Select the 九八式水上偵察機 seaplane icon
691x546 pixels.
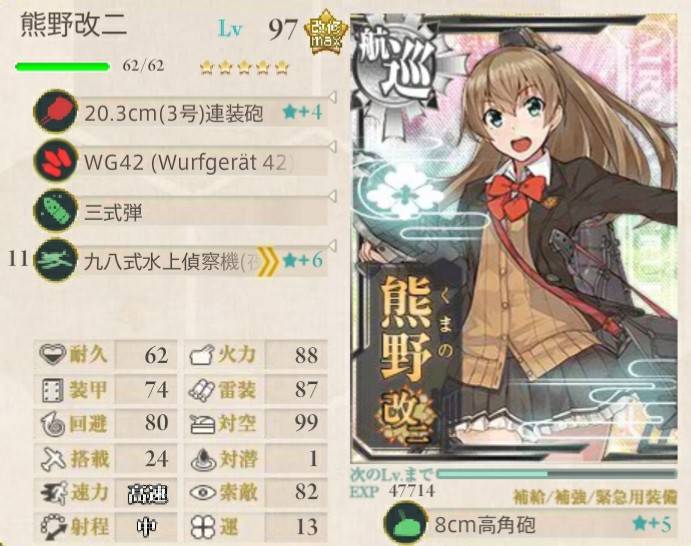(x=56, y=260)
